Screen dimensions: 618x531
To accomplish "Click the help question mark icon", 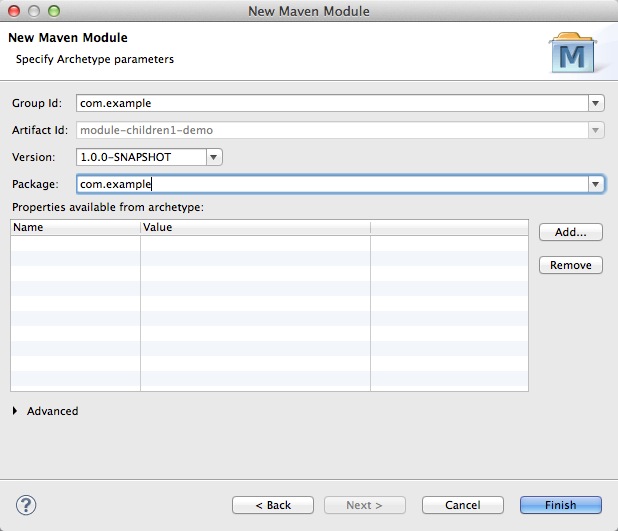I will point(27,505).
